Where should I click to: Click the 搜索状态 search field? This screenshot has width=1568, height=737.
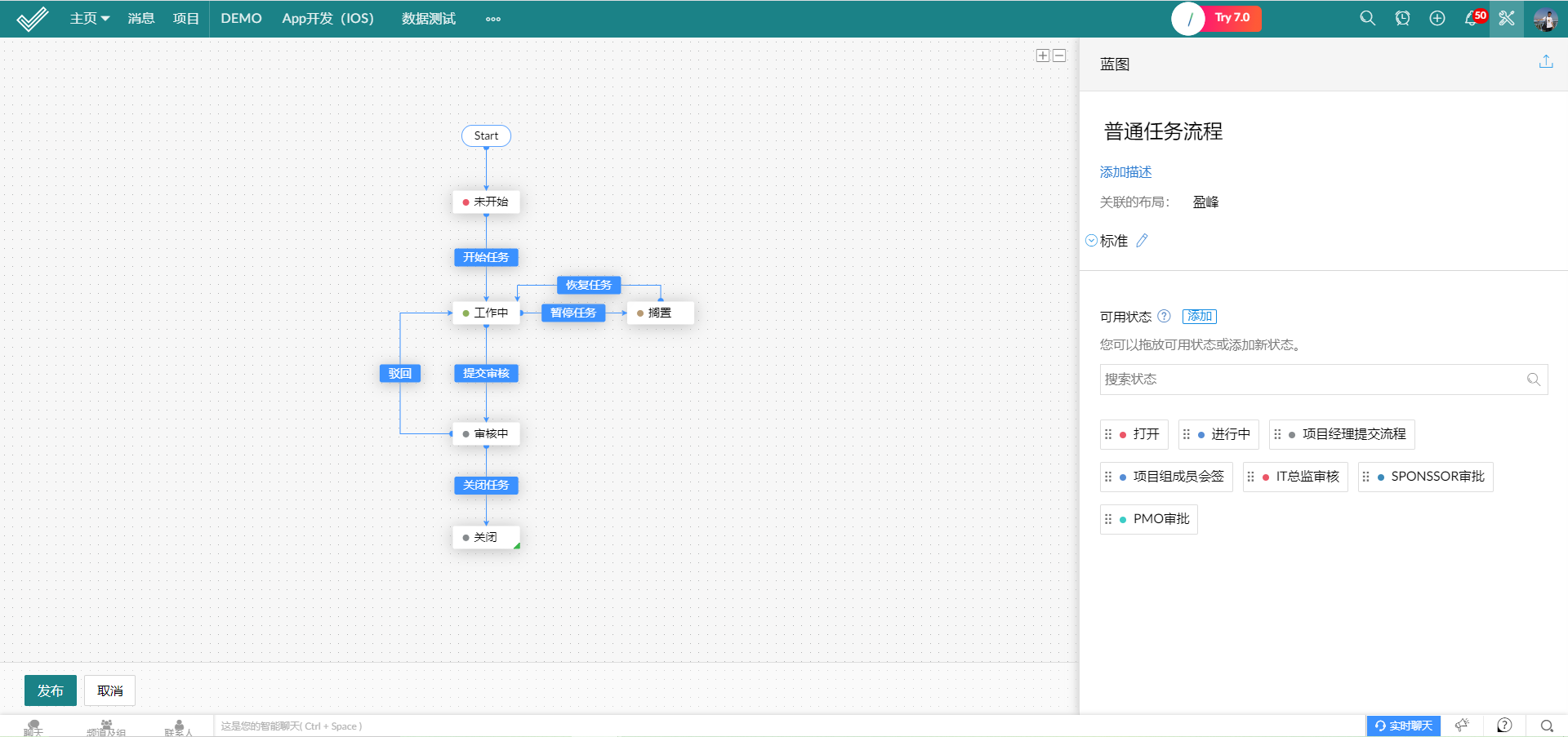[1312, 380]
